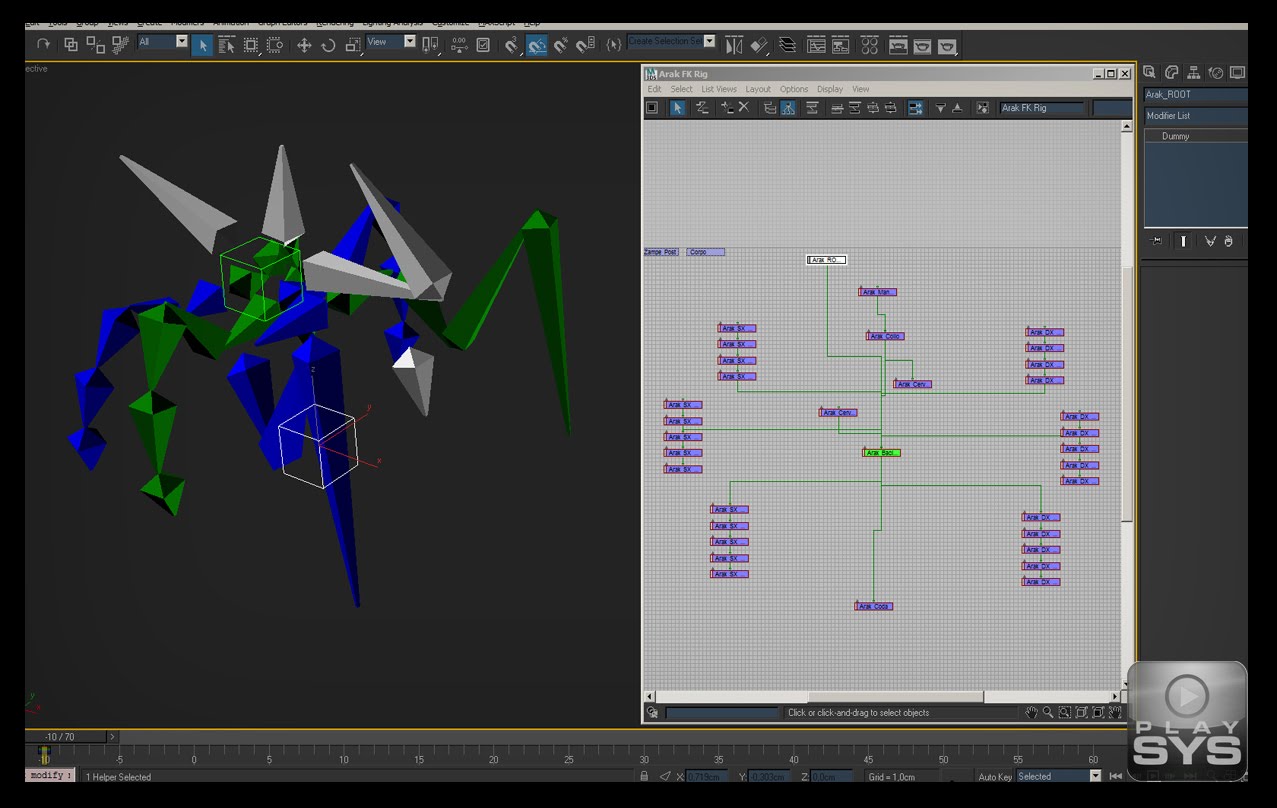Click schematic view vertical scrollbar thumb

pos(1127,393)
